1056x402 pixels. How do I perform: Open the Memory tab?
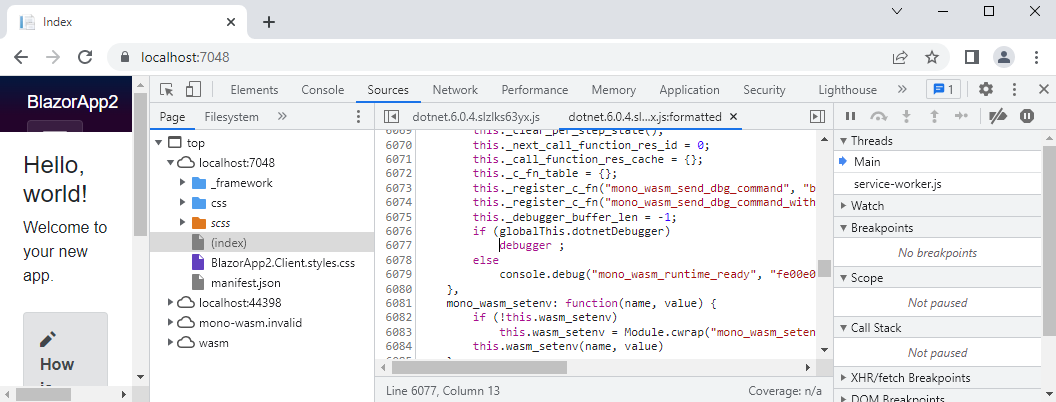pyautogui.click(x=614, y=90)
